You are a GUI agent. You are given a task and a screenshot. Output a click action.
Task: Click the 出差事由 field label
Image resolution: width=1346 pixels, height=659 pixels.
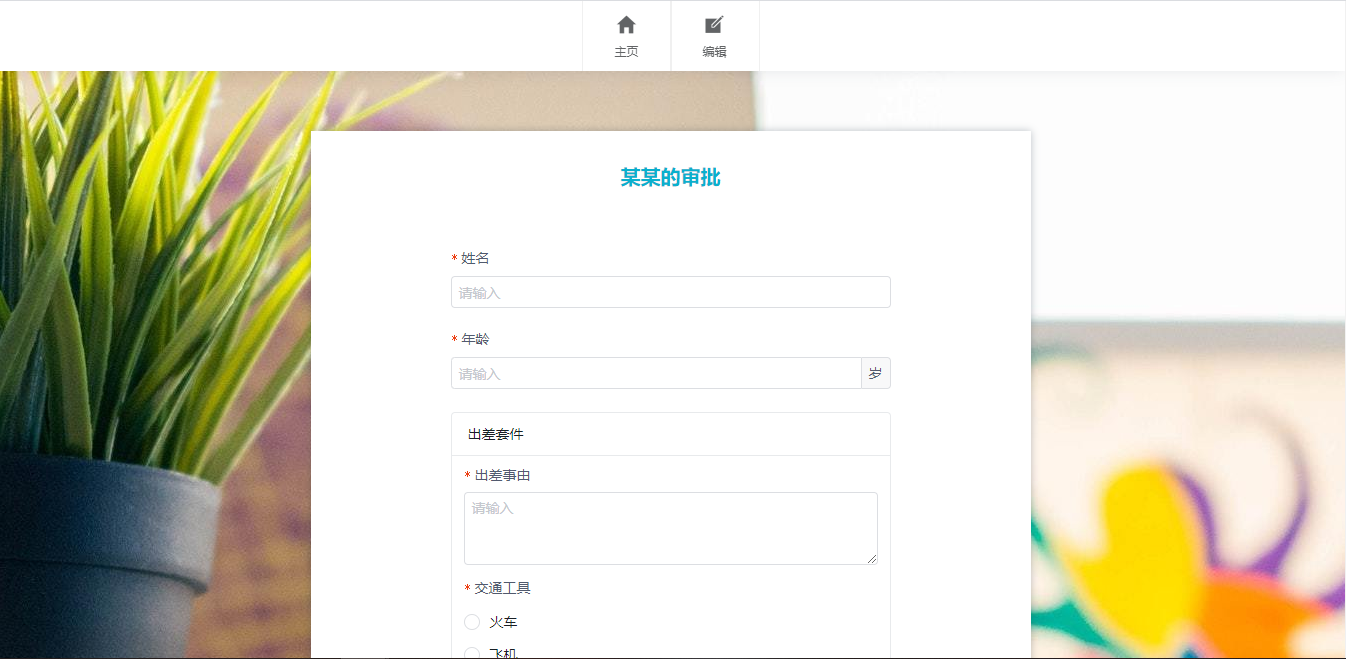click(x=502, y=475)
